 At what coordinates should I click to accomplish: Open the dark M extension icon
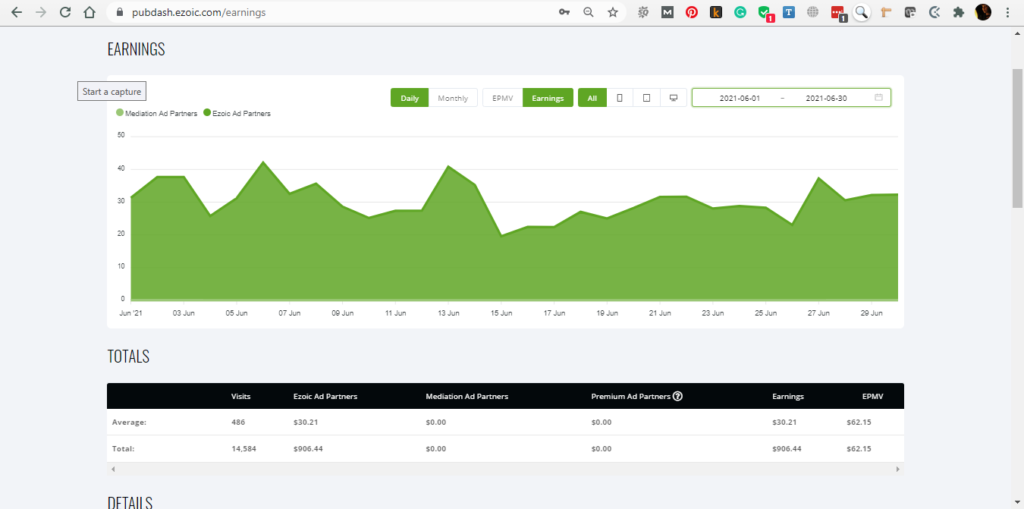point(667,12)
